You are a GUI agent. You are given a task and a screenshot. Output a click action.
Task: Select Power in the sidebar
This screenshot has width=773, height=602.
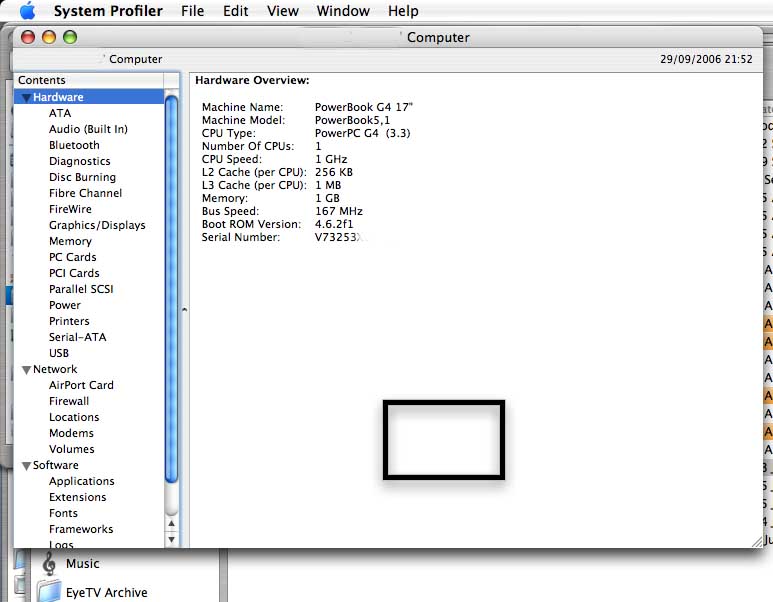(65, 305)
